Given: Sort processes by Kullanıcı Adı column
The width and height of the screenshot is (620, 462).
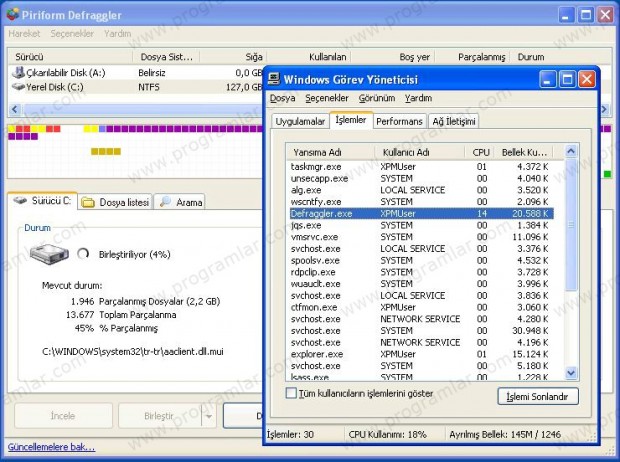Looking at the screenshot, I should [x=420, y=152].
